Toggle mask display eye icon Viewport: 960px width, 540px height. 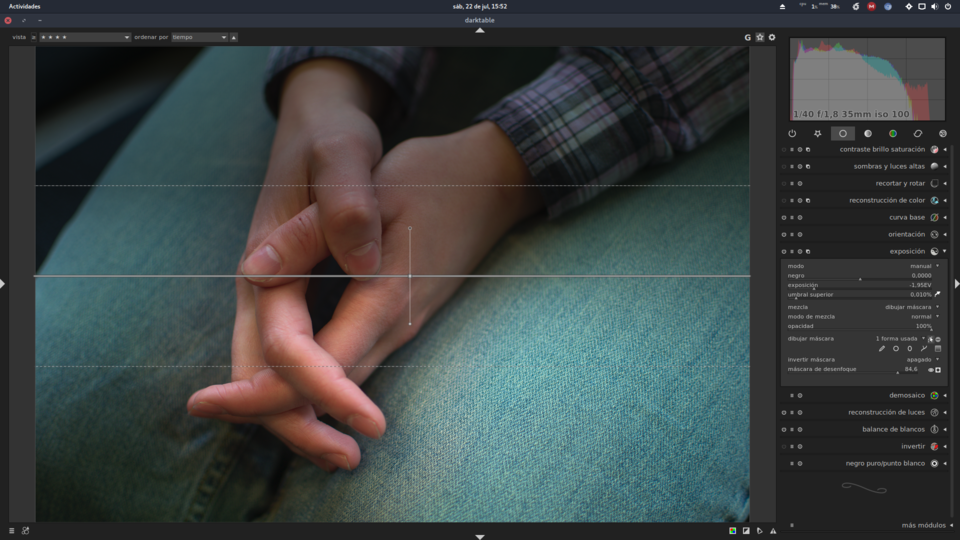click(931, 370)
